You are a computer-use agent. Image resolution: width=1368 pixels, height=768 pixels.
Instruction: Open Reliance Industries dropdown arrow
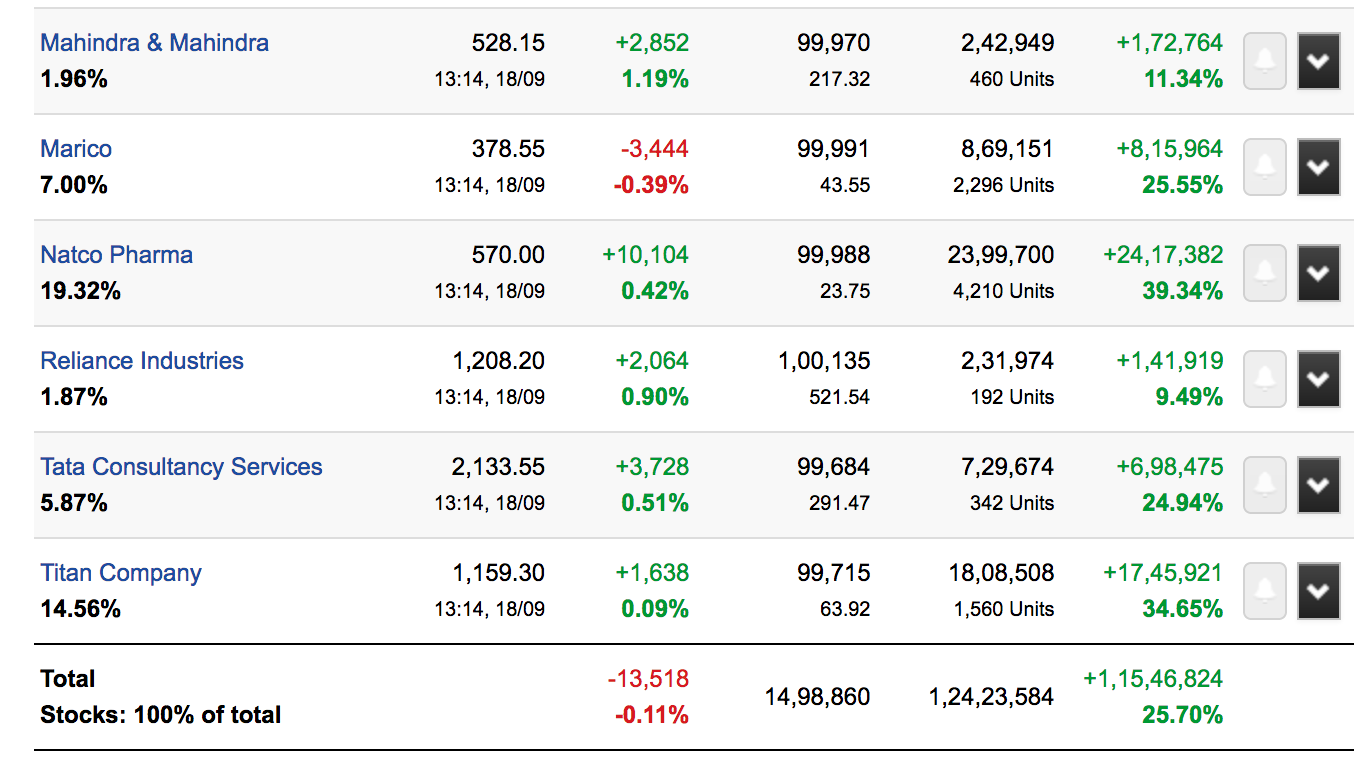click(x=1318, y=379)
